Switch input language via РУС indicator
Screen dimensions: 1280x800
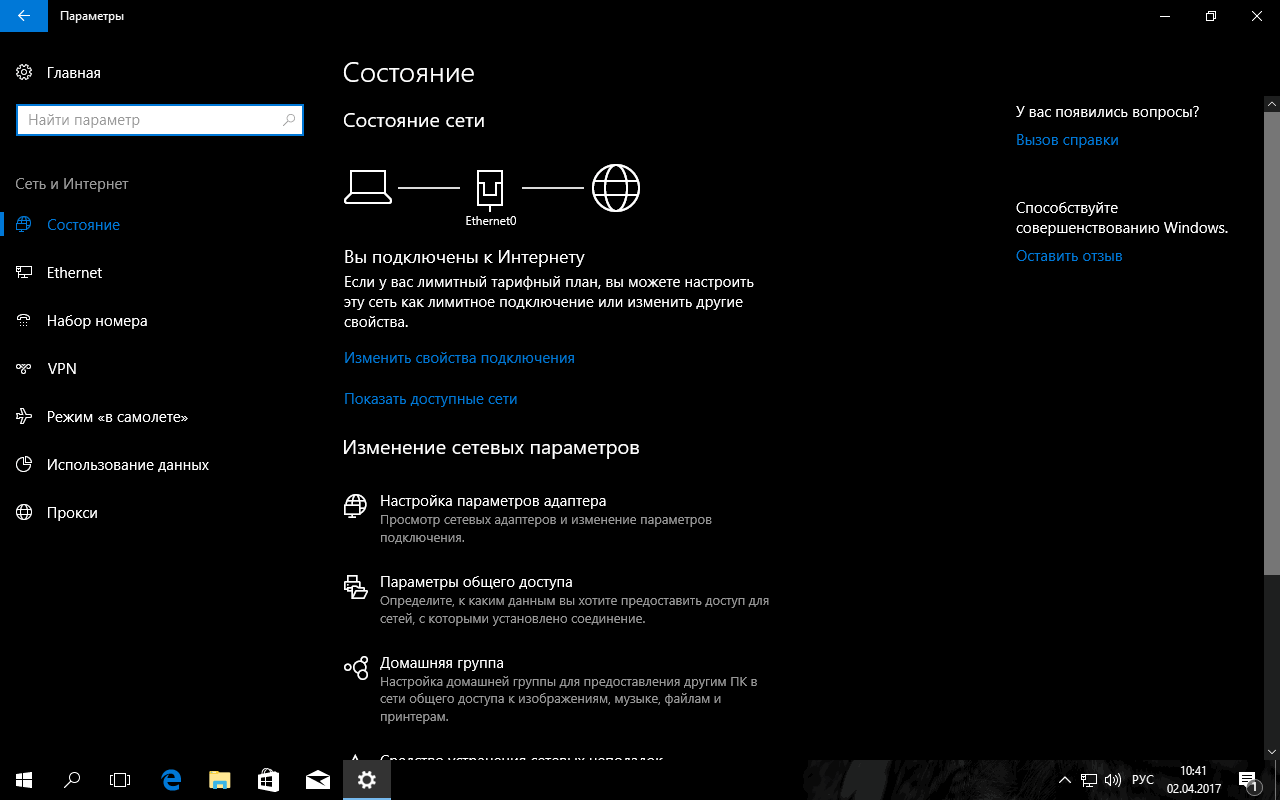[x=1143, y=780]
